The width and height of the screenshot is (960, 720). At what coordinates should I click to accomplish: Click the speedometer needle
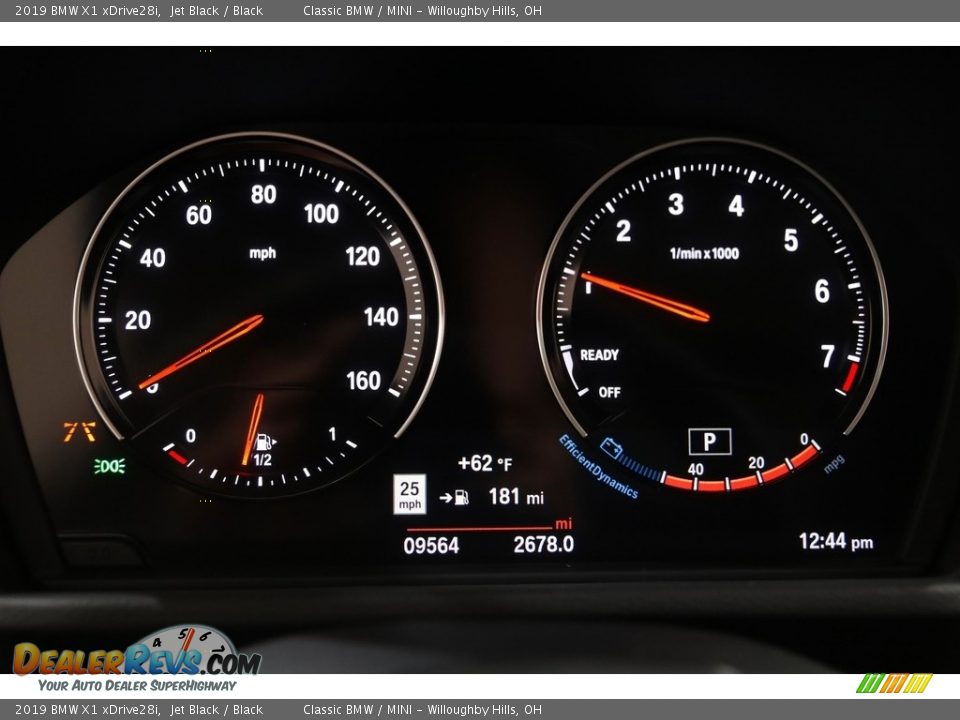[x=201, y=352]
